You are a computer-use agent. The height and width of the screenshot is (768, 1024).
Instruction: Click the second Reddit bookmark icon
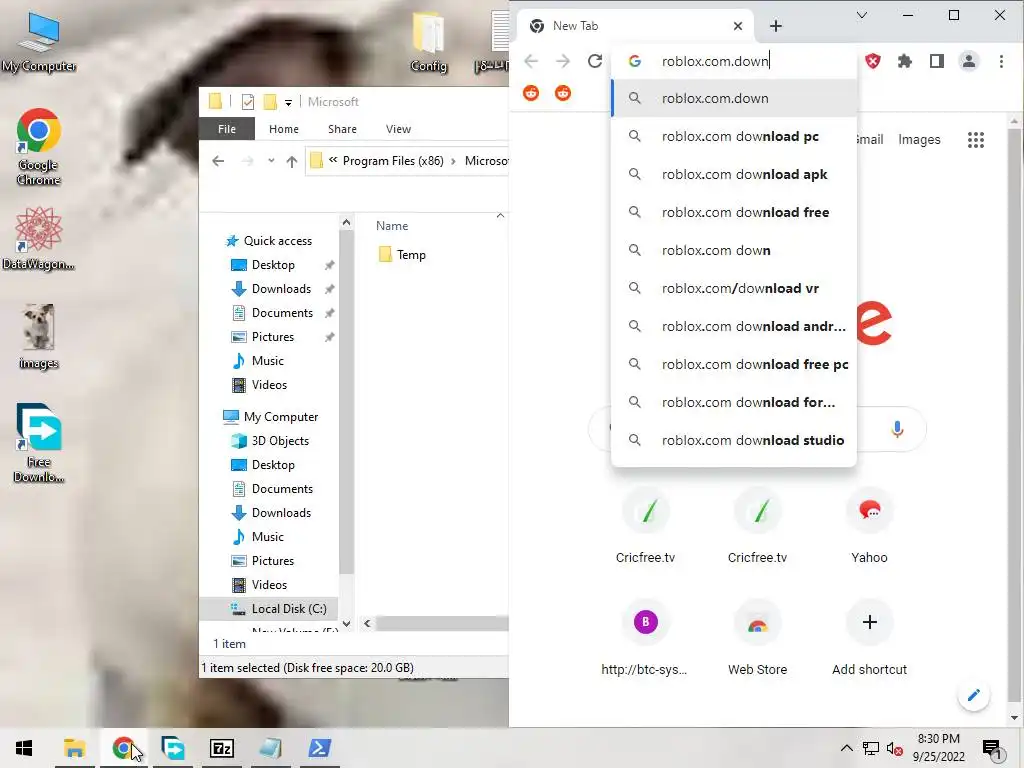pyautogui.click(x=562, y=93)
